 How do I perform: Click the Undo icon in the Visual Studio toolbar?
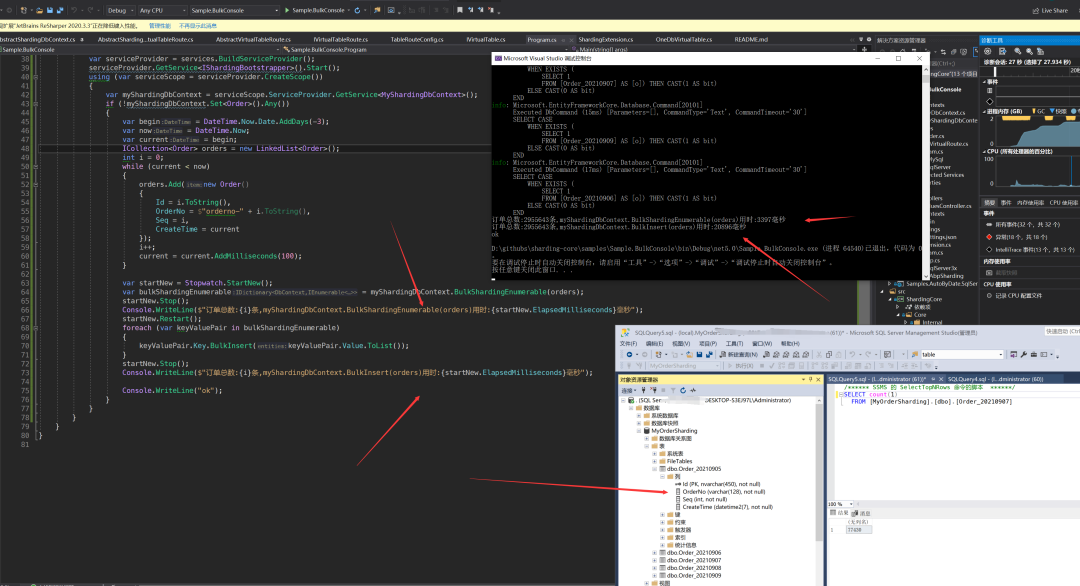coord(74,10)
